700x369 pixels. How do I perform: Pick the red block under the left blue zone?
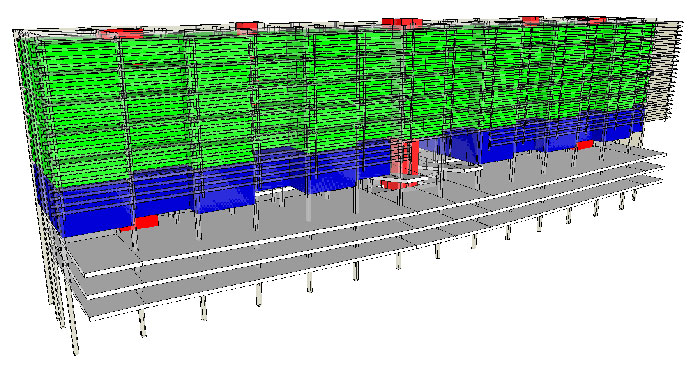click(139, 223)
